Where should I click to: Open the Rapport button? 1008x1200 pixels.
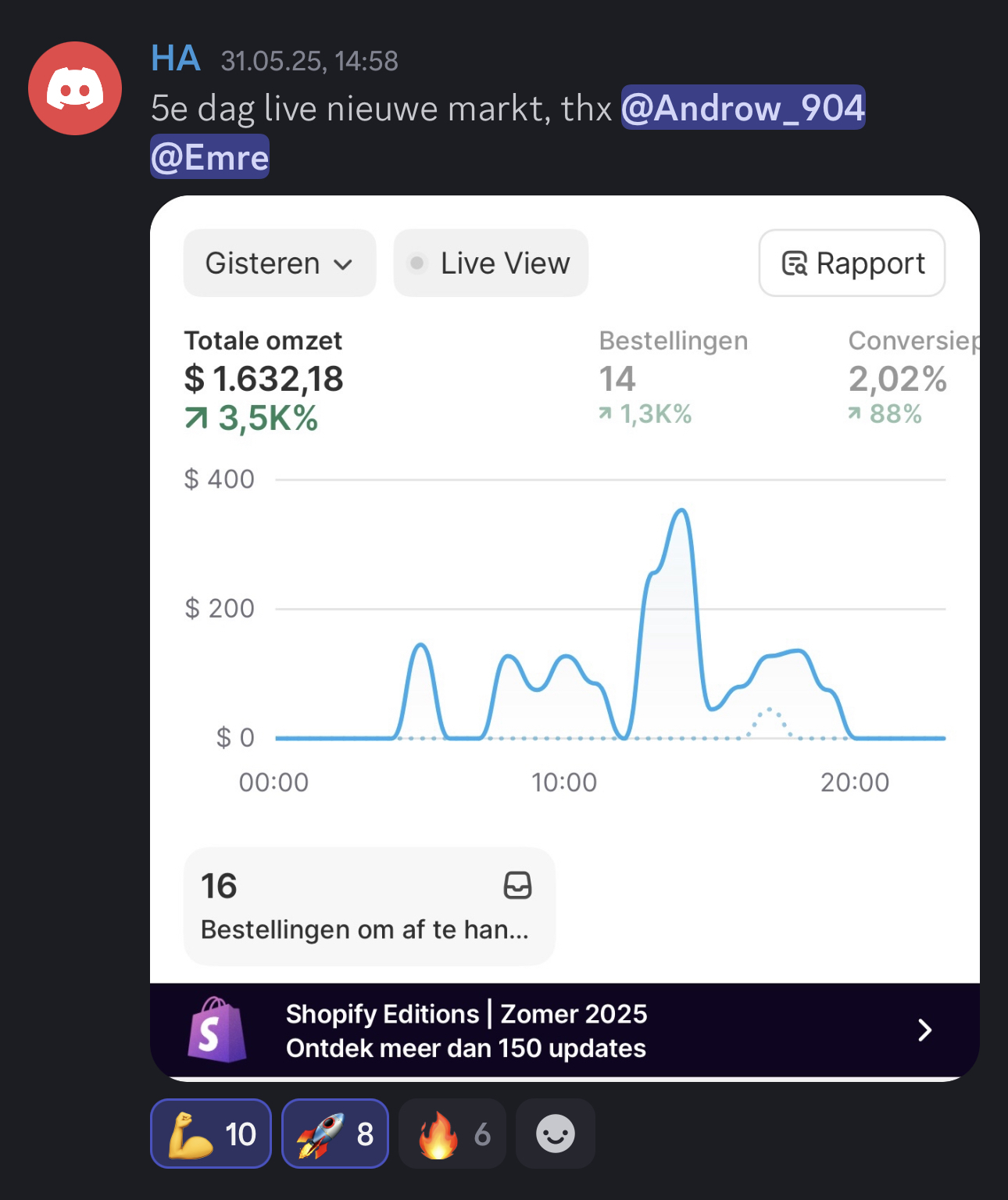[x=852, y=263]
